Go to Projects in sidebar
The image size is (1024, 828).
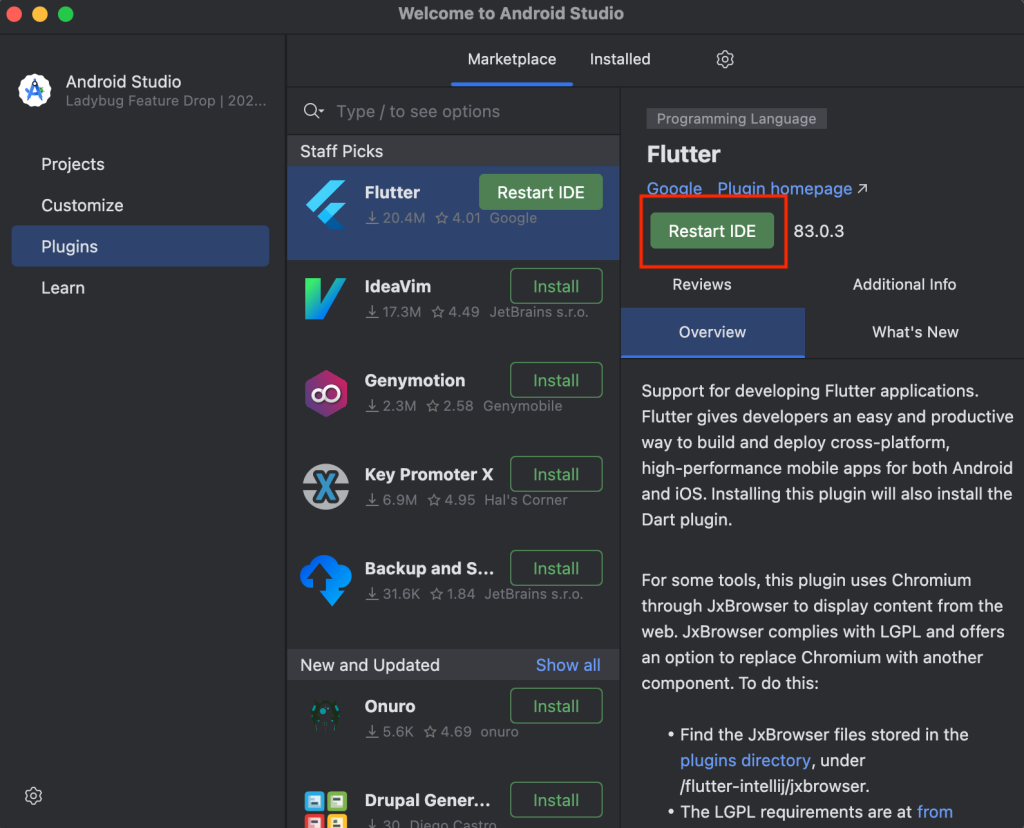(73, 164)
